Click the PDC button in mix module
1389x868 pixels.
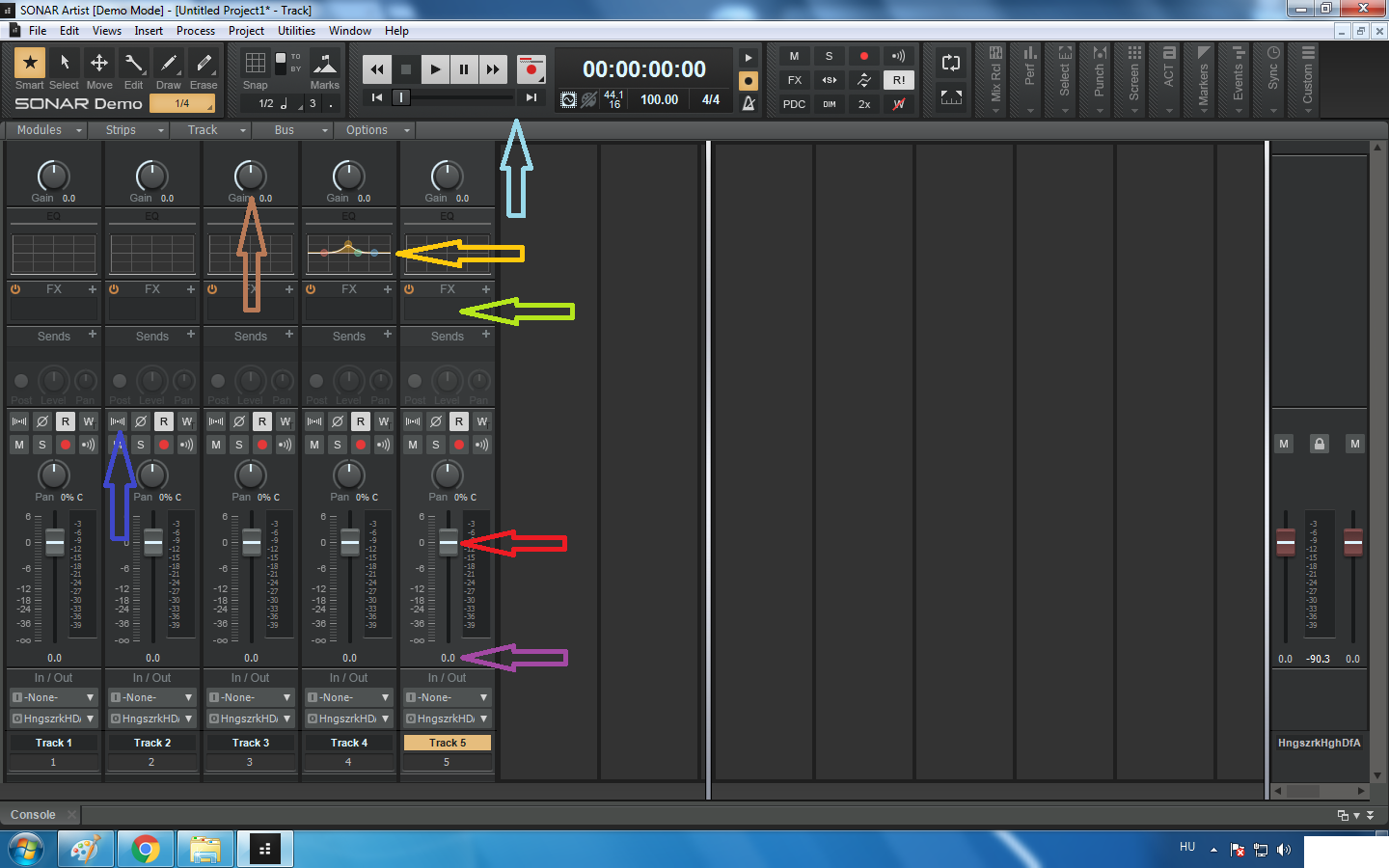pos(794,104)
